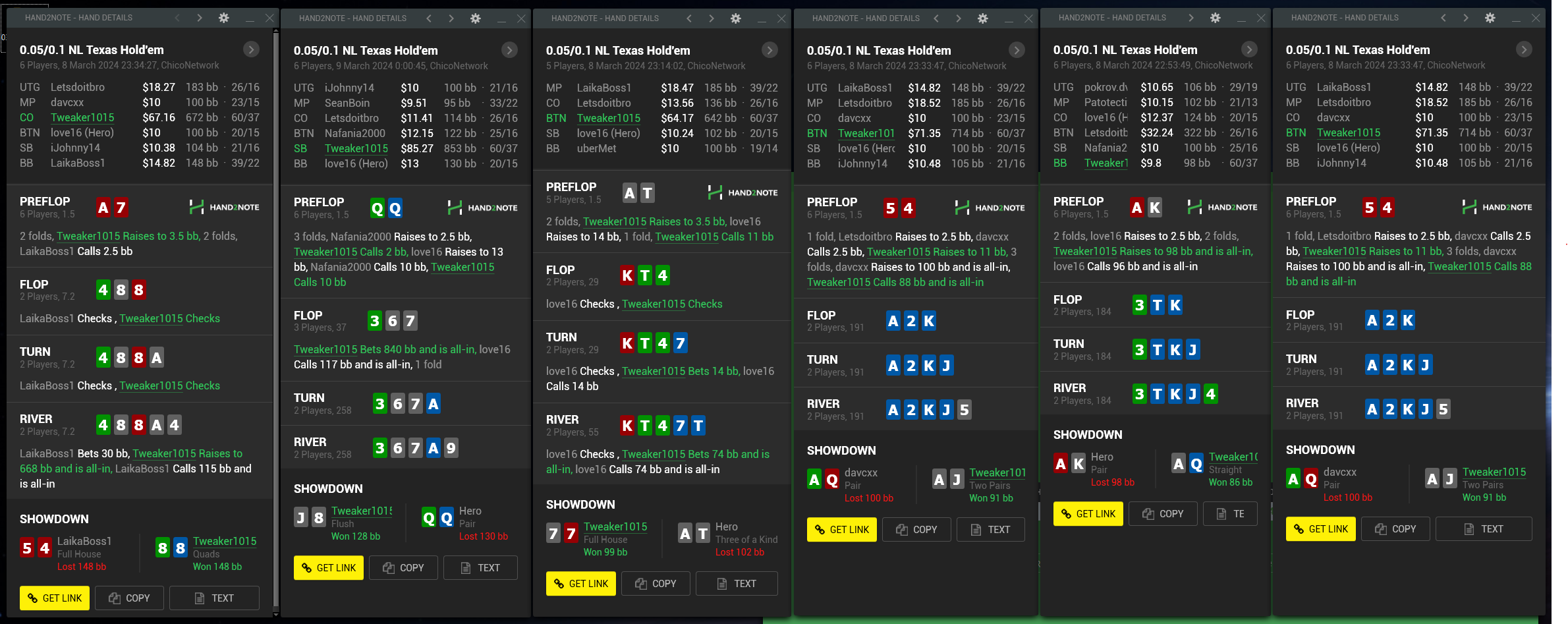Click GET LINK in fourth window from left

click(x=842, y=530)
